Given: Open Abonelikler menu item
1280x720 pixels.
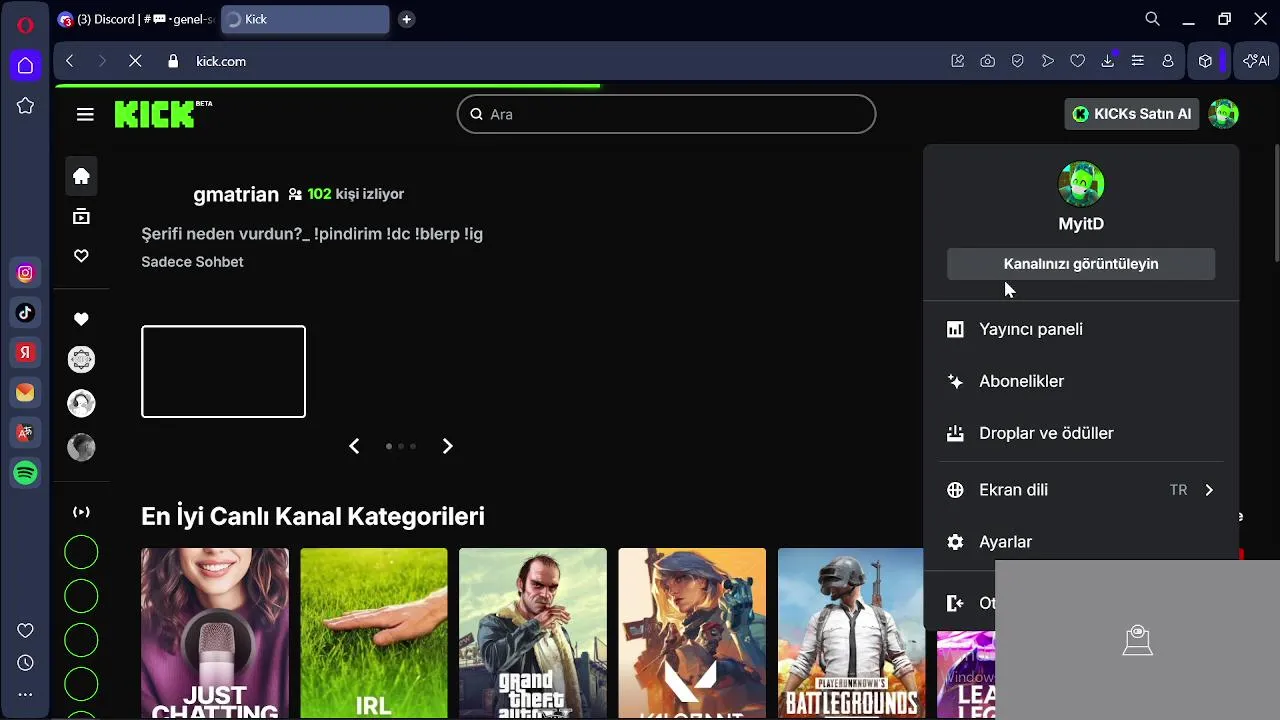Looking at the screenshot, I should coord(1081,381).
